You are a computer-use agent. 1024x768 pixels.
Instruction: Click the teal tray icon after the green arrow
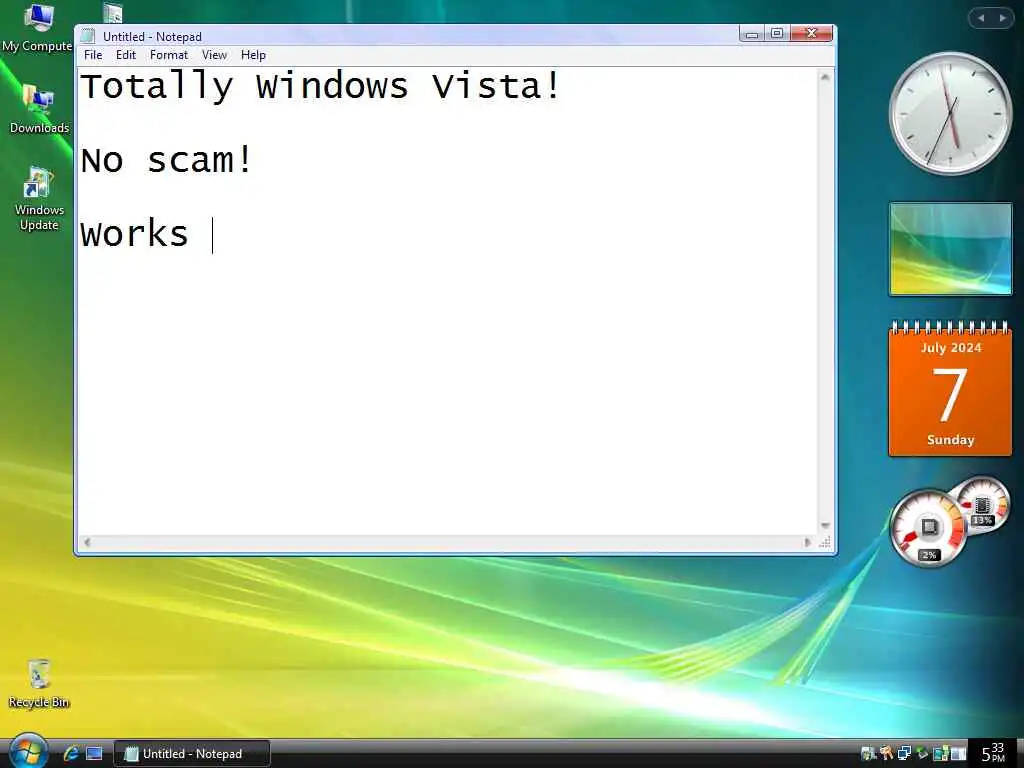pyautogui.click(x=941, y=753)
